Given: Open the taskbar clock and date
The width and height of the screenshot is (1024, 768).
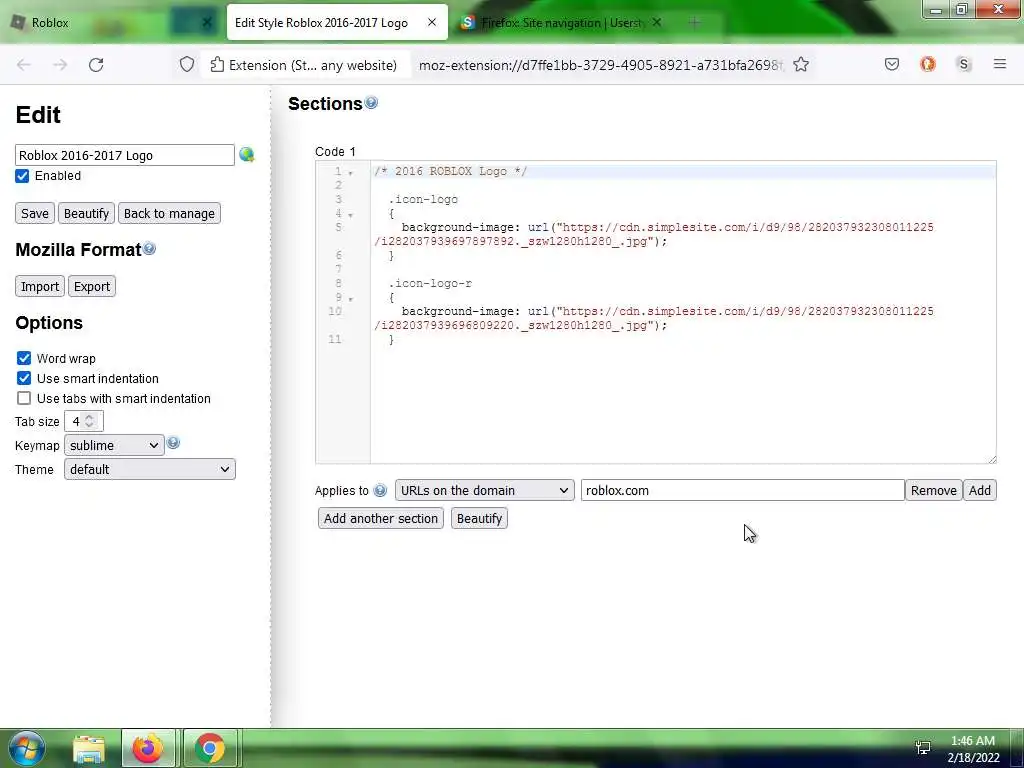Looking at the screenshot, I should [973, 749].
